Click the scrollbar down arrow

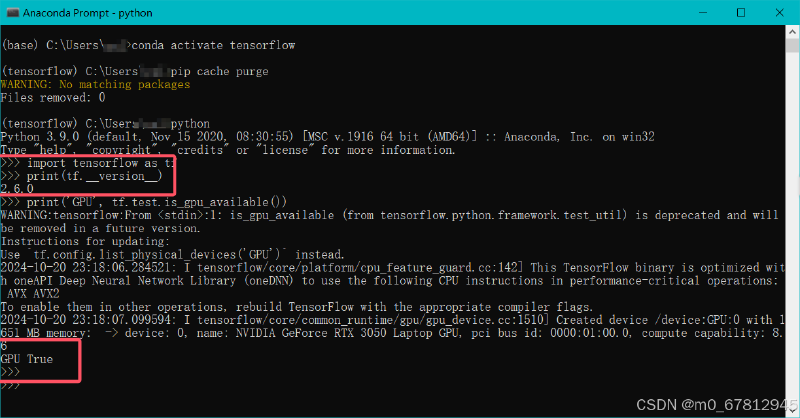792,411
